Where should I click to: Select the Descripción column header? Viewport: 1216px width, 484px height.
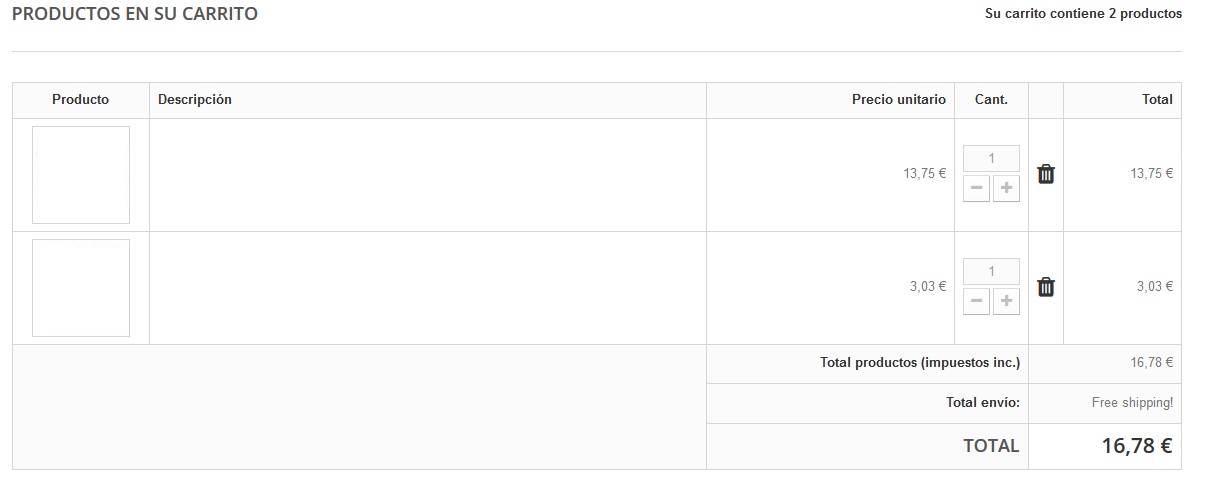point(195,100)
